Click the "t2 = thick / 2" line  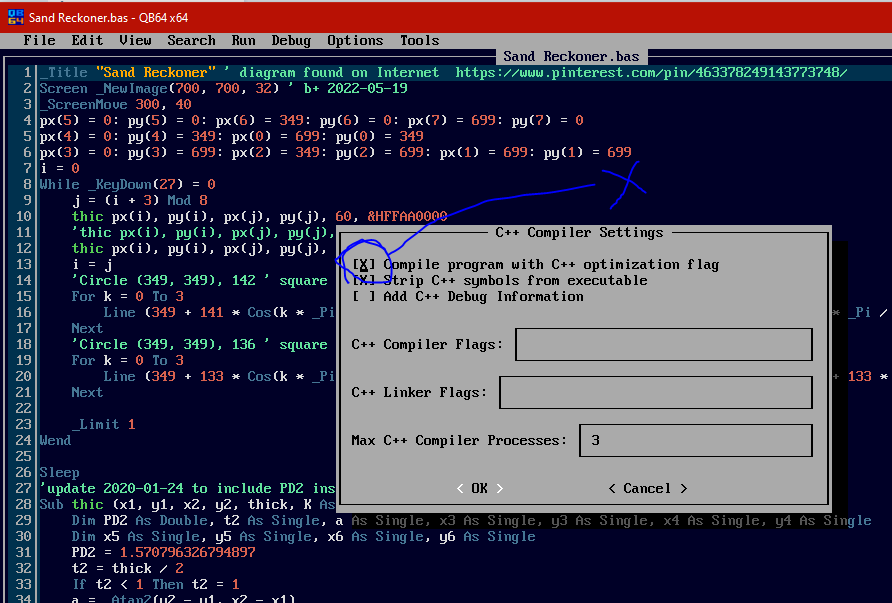[127, 568]
